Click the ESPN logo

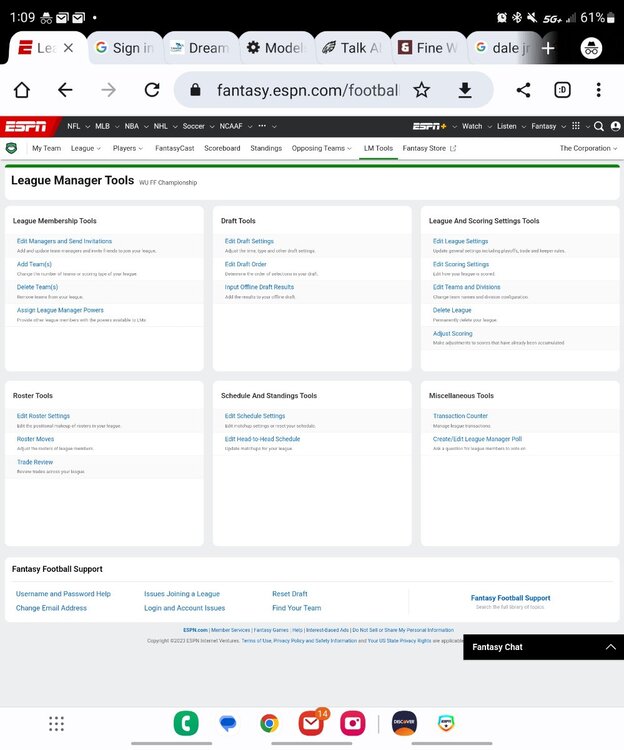click(26, 126)
